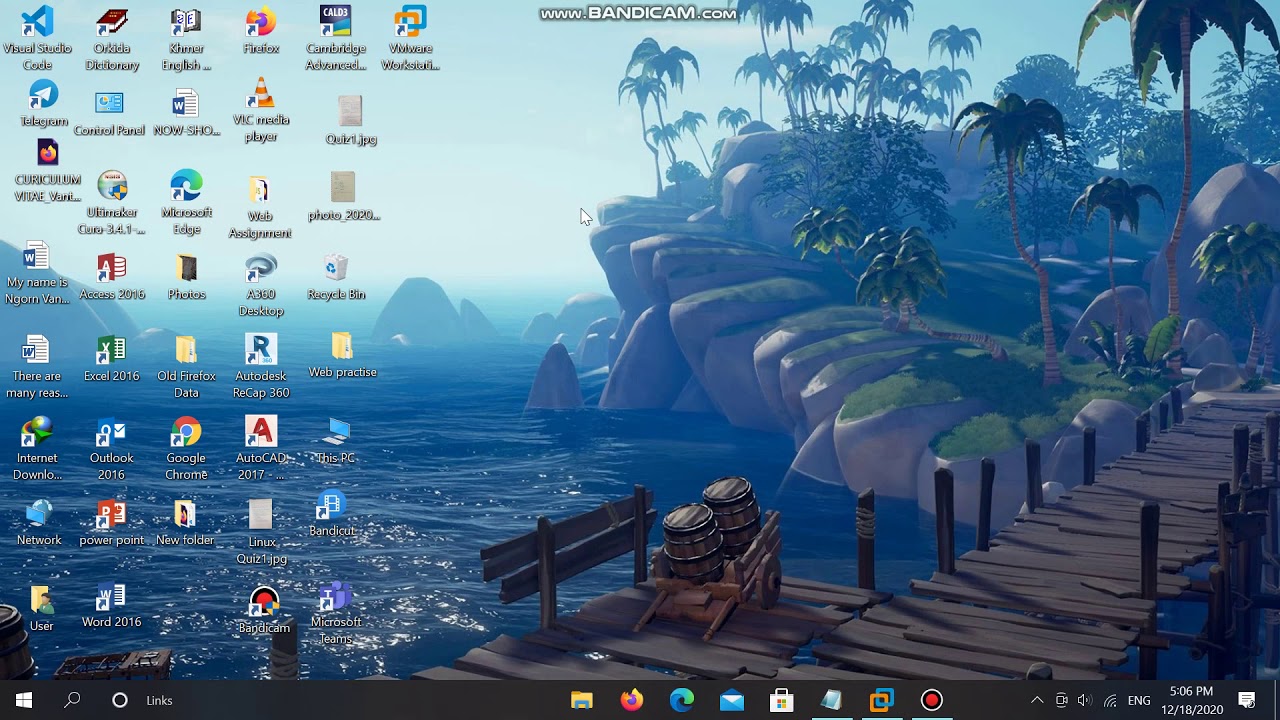Screen dimensions: 1280x720
Task: Open Control Panel desktop icon
Action: pos(109,112)
